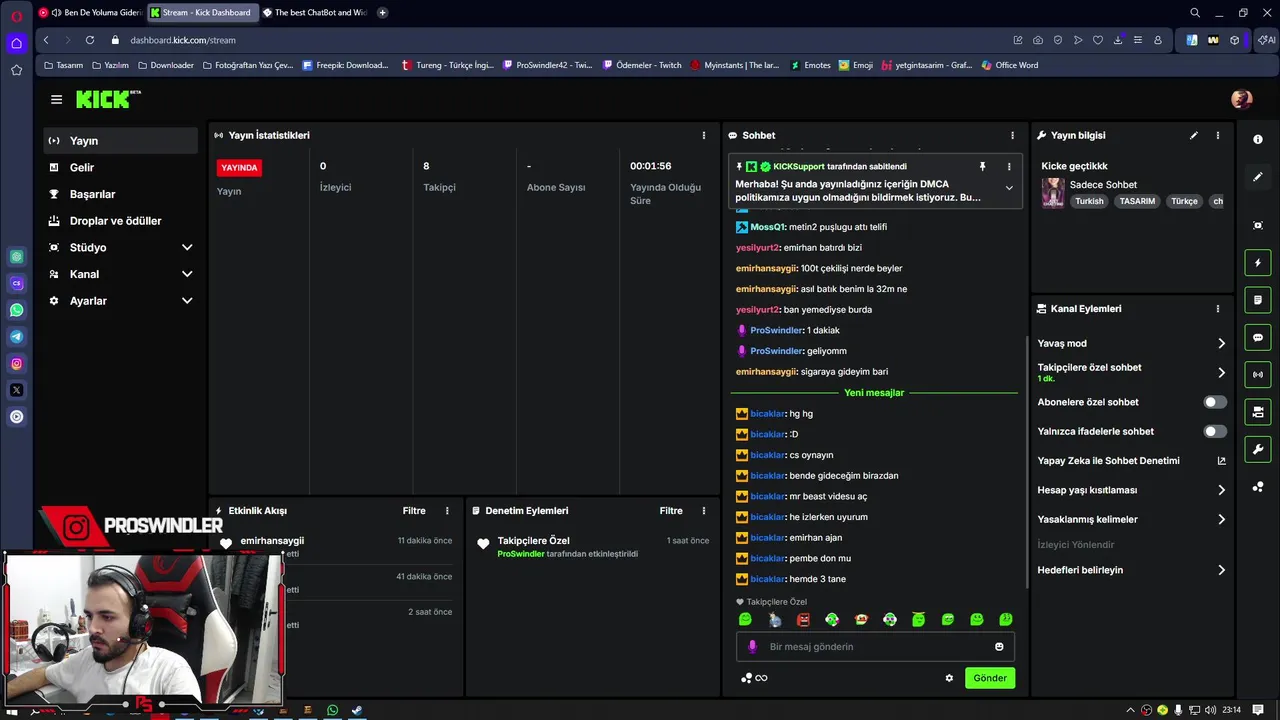Unpin the KICKSupport pinned message
The height and width of the screenshot is (720, 1280).
click(x=982, y=167)
